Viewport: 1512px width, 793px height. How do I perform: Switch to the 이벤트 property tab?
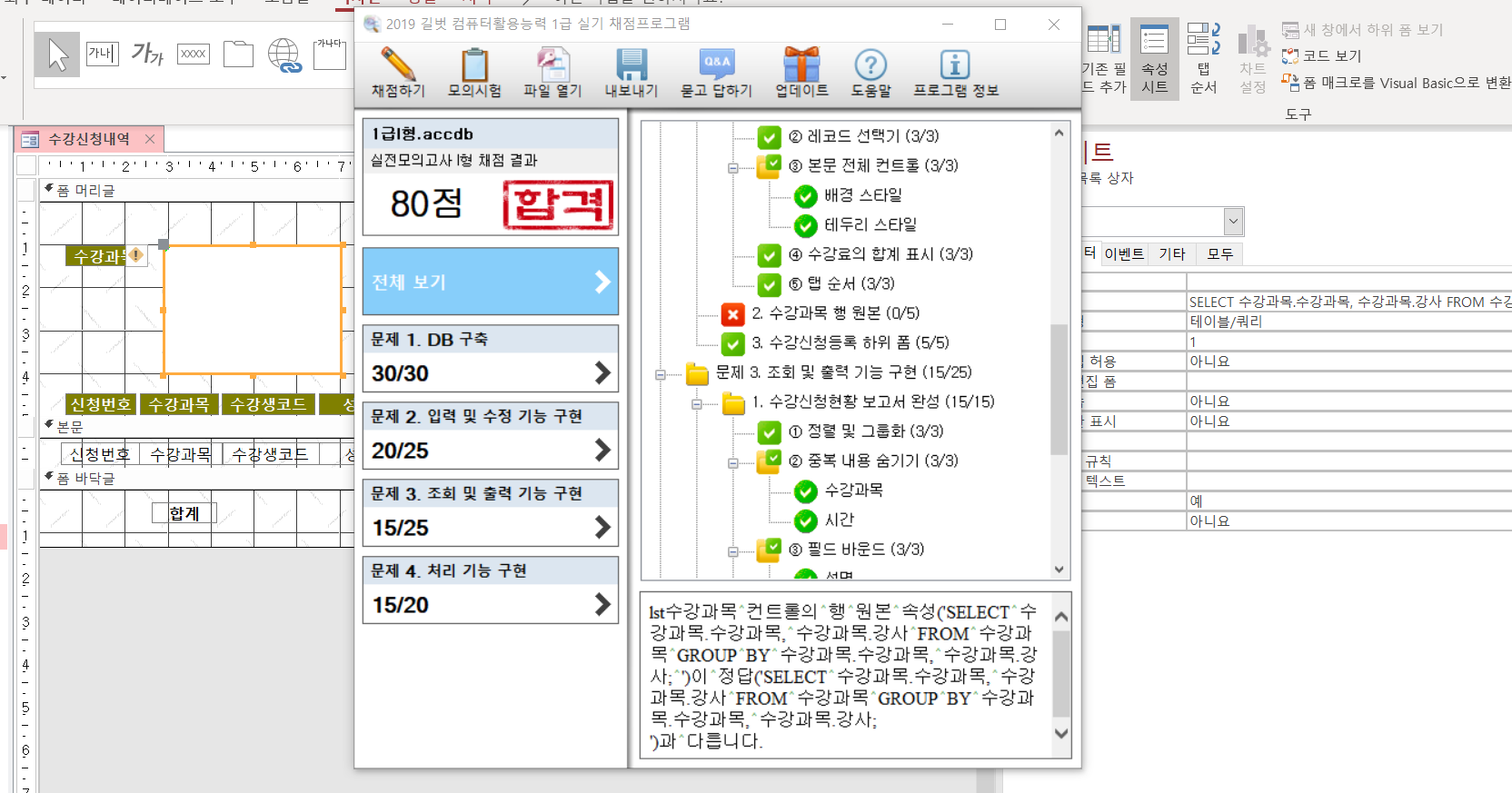(1123, 254)
